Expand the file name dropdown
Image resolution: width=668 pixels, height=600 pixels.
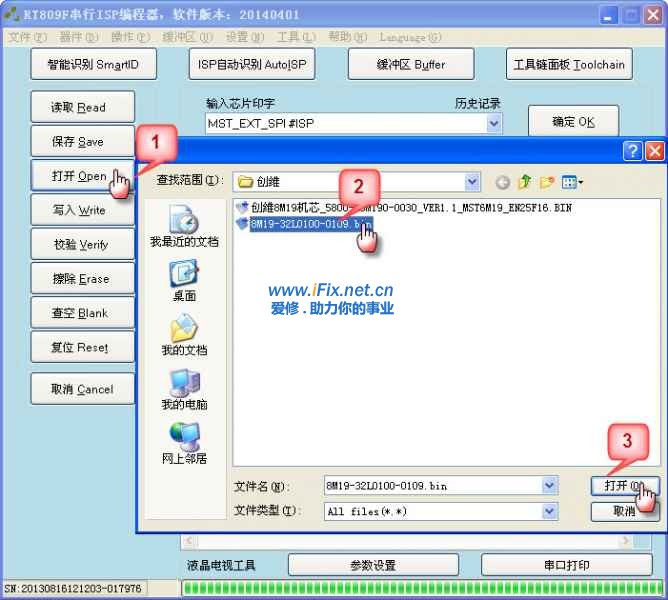[x=549, y=486]
